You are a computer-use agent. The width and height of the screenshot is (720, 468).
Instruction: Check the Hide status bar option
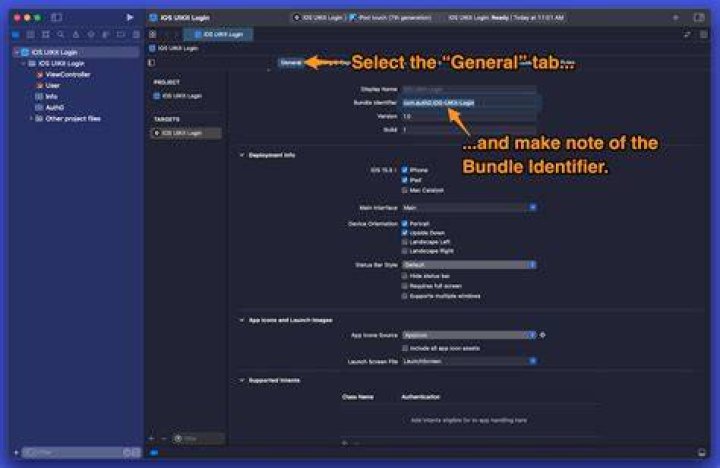[x=405, y=276]
